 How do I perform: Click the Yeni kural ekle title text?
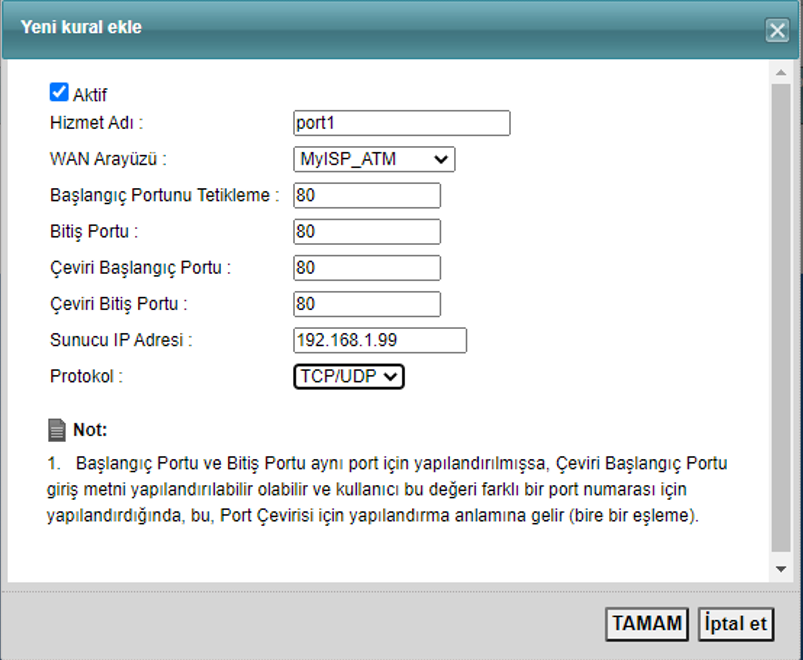click(x=81, y=27)
